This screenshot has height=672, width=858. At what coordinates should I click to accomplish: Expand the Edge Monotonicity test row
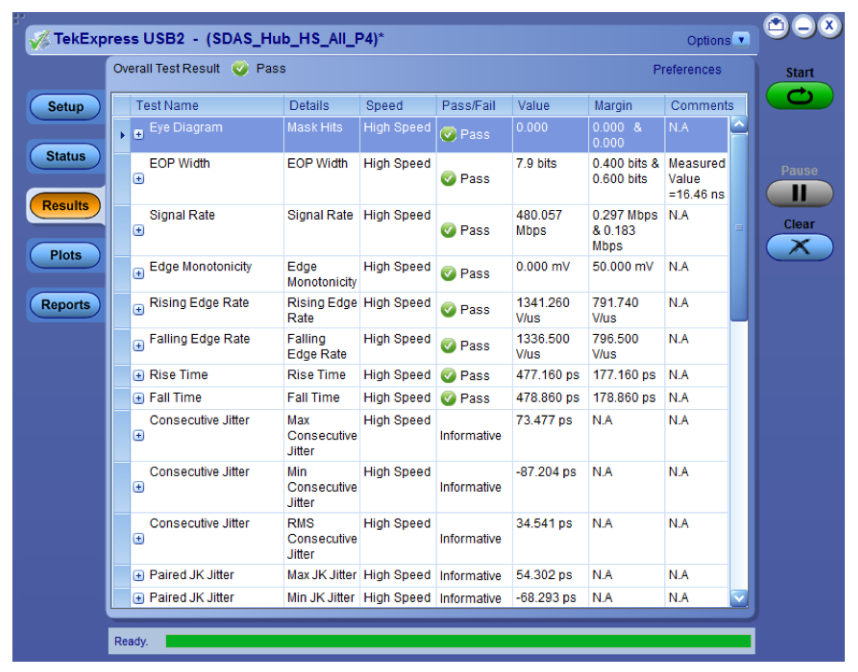[138, 274]
